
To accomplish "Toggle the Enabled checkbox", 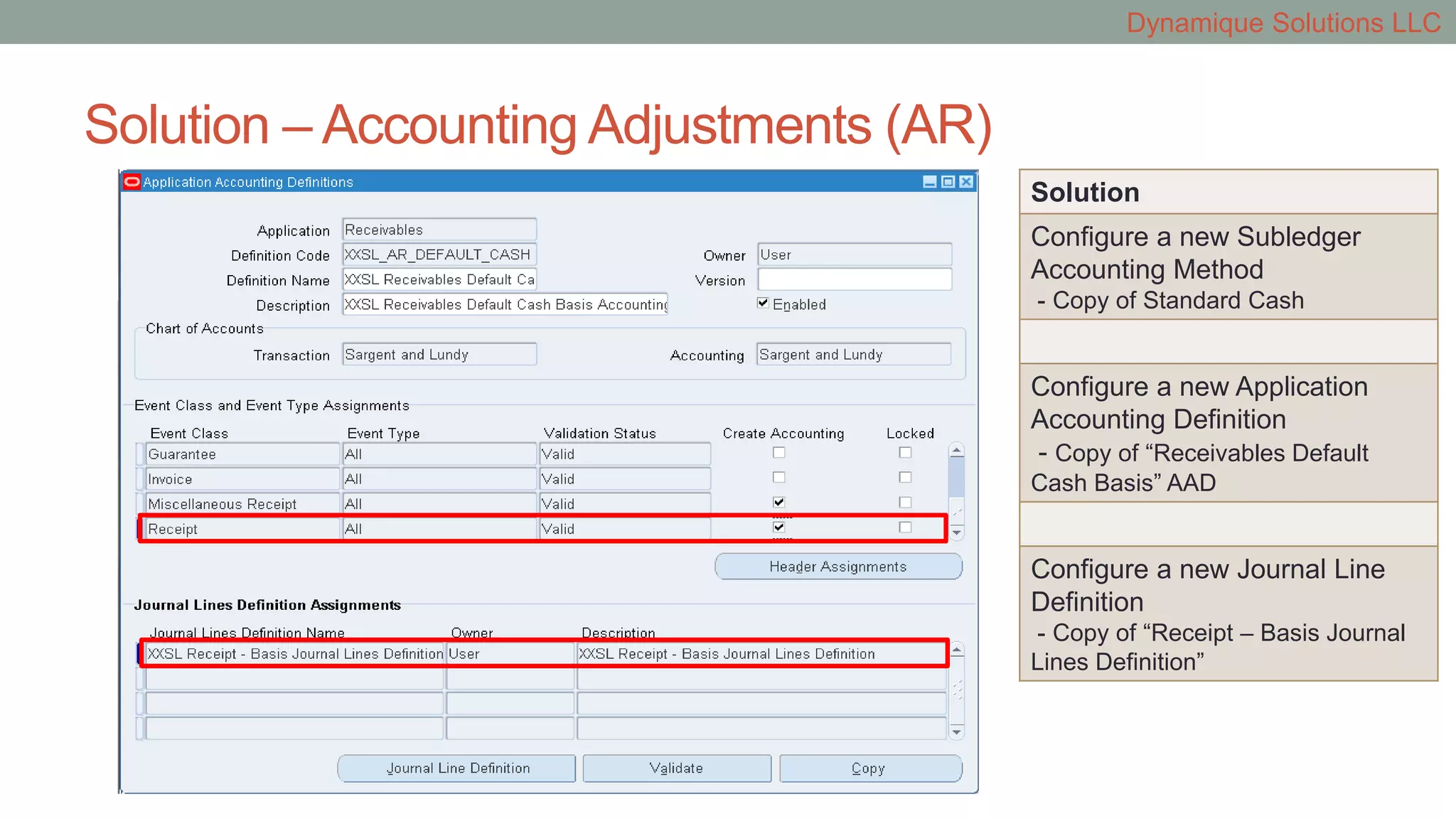I will [763, 303].
